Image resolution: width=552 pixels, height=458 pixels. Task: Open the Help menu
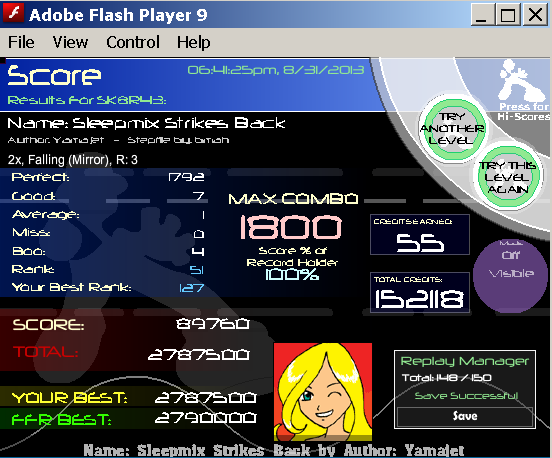coord(194,42)
